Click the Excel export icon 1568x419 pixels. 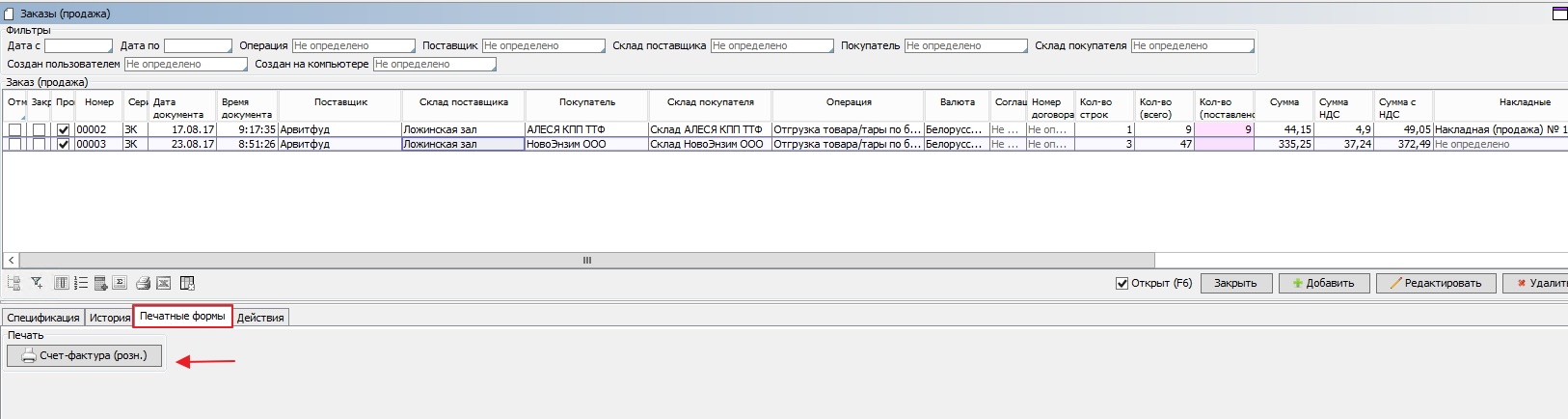164,283
